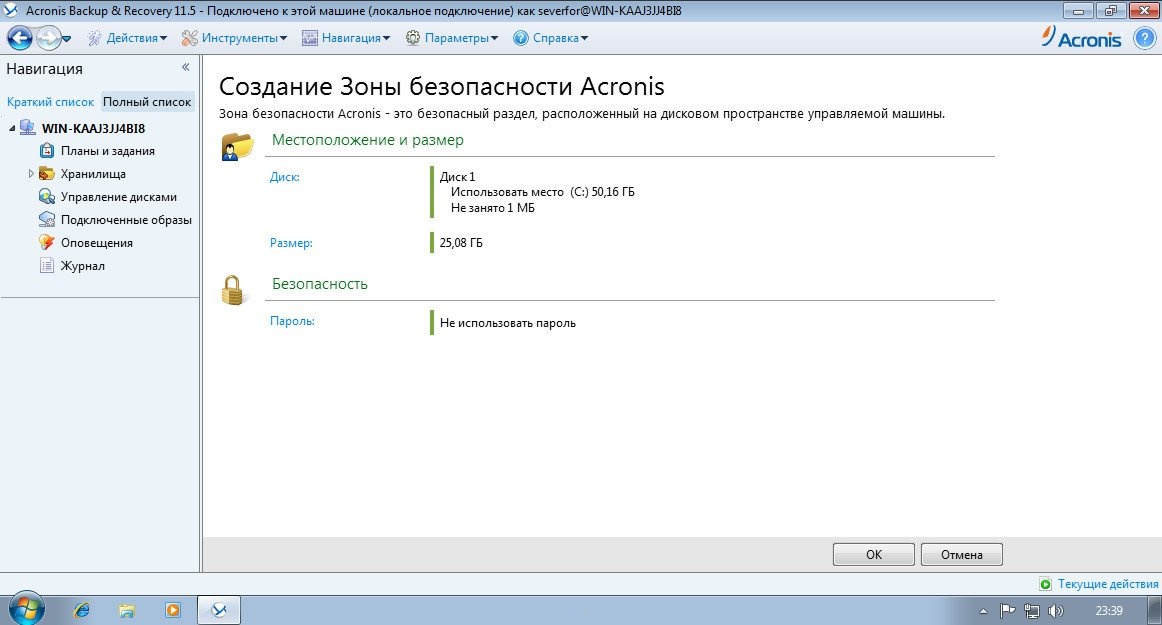
Task: Click the Управление дисками icon
Action: pyautogui.click(x=47, y=196)
